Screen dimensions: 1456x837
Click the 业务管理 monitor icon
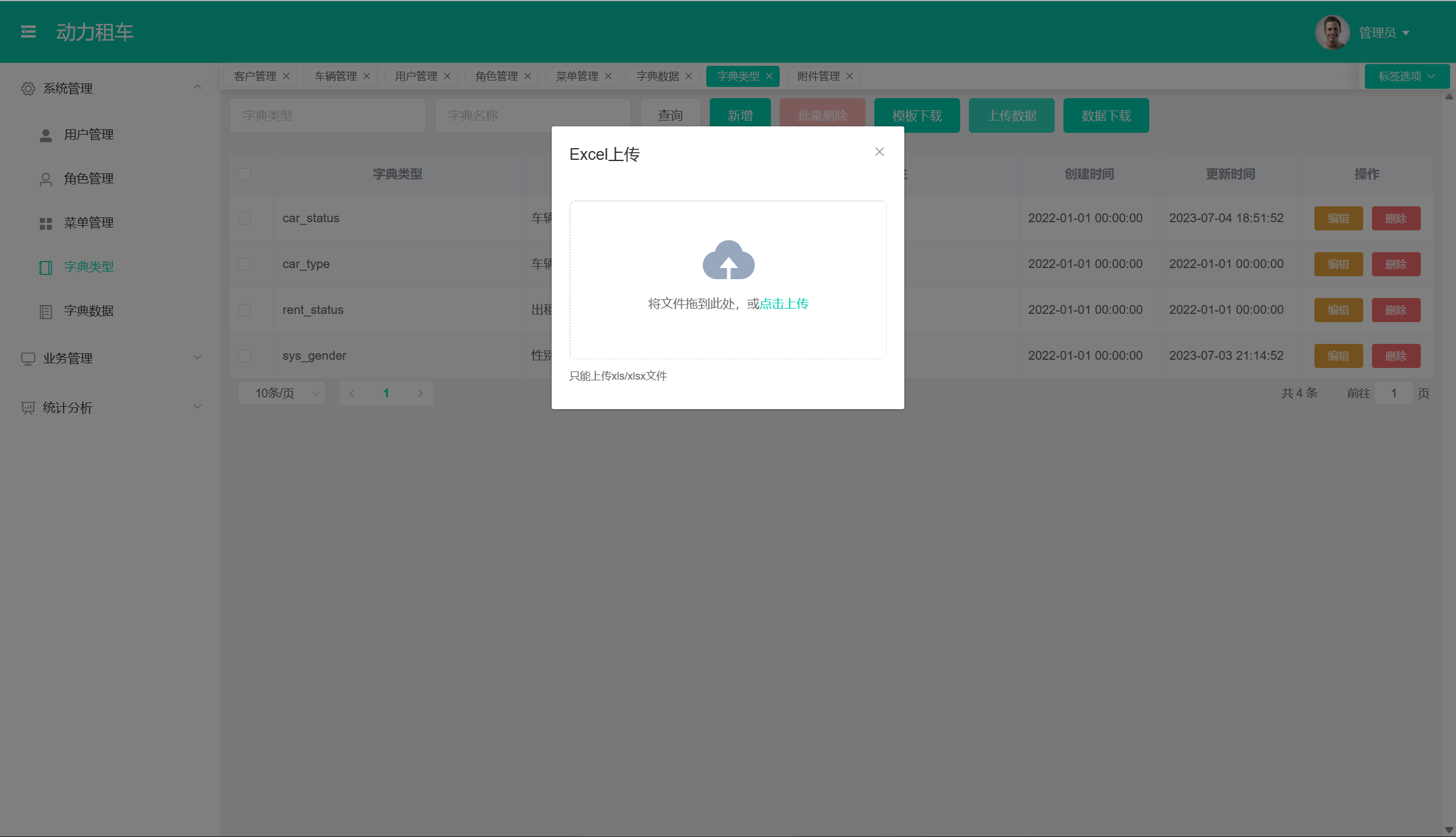coord(28,359)
